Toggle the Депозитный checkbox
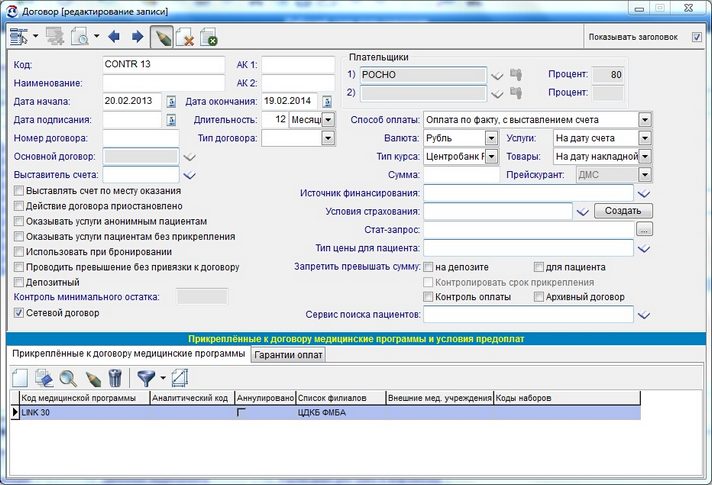The height and width of the screenshot is (485, 712). pyautogui.click(x=19, y=282)
